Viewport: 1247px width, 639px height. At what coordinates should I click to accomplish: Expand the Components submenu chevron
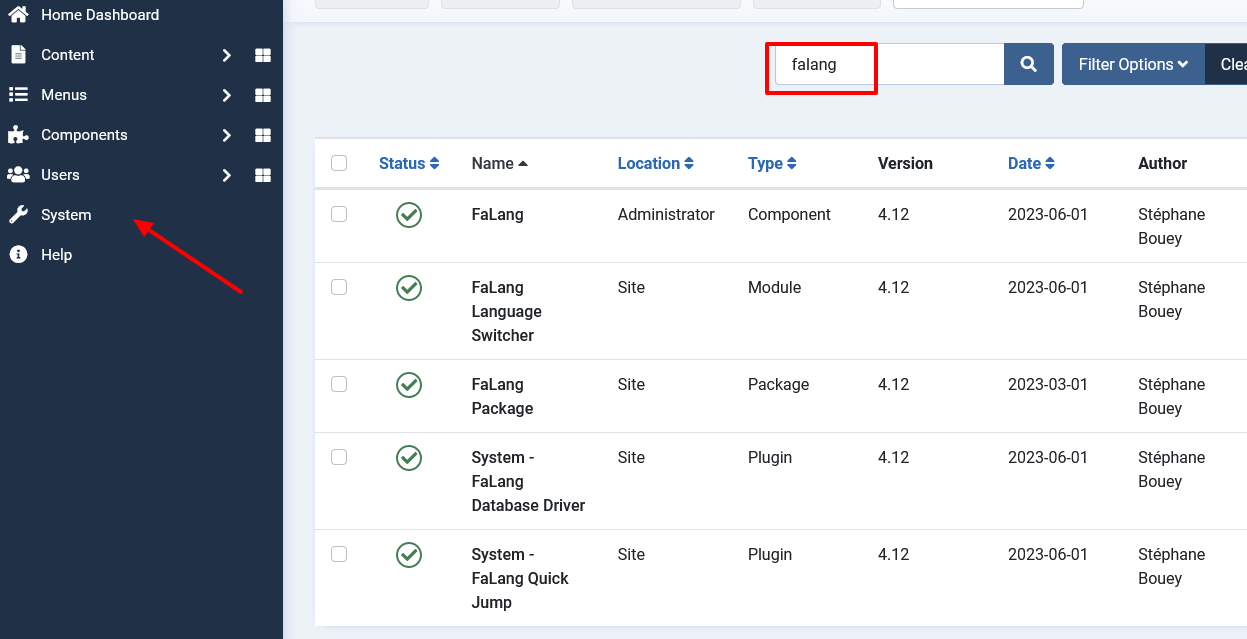click(x=227, y=135)
